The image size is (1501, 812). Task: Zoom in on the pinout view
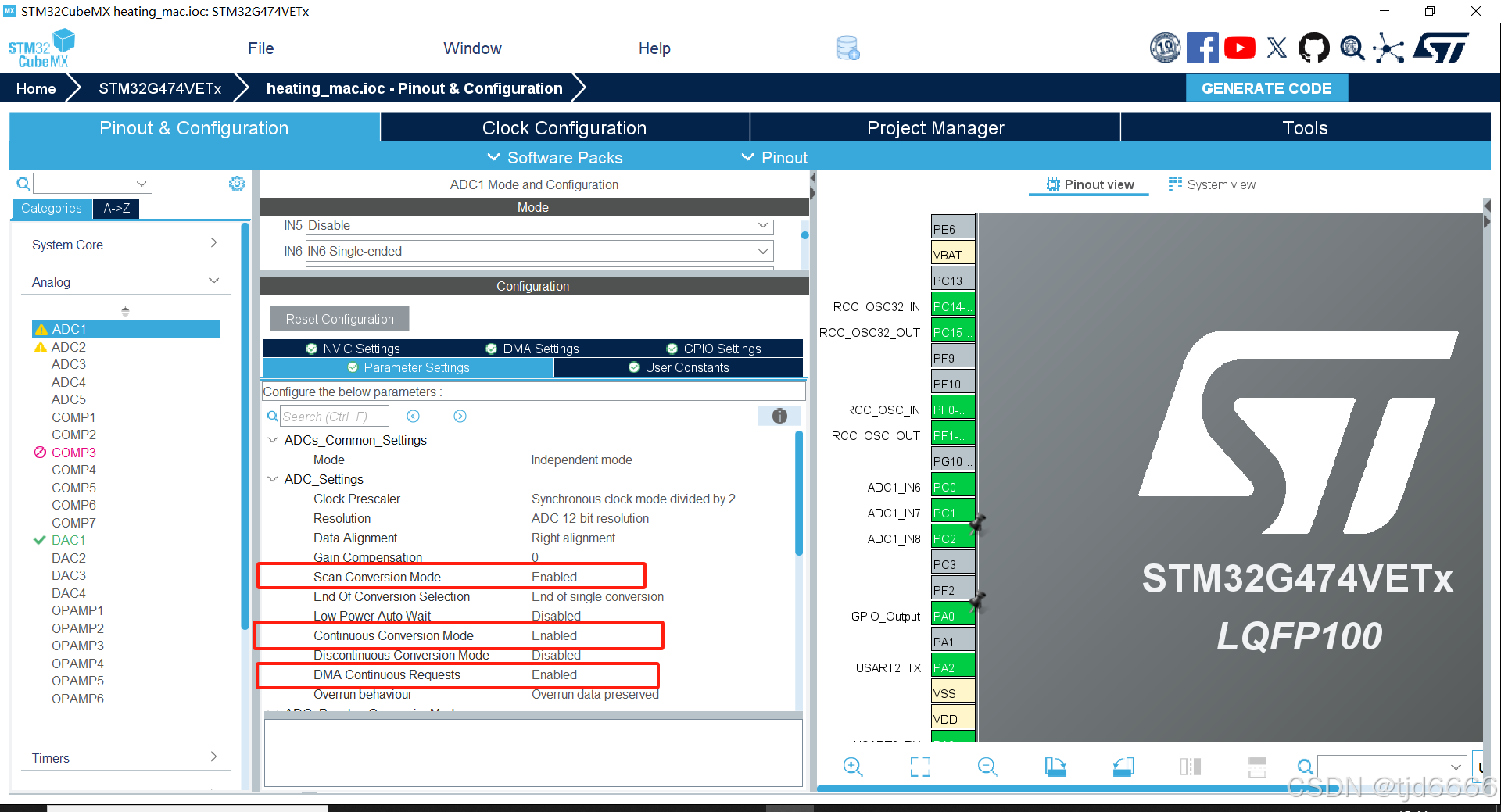pyautogui.click(x=853, y=767)
